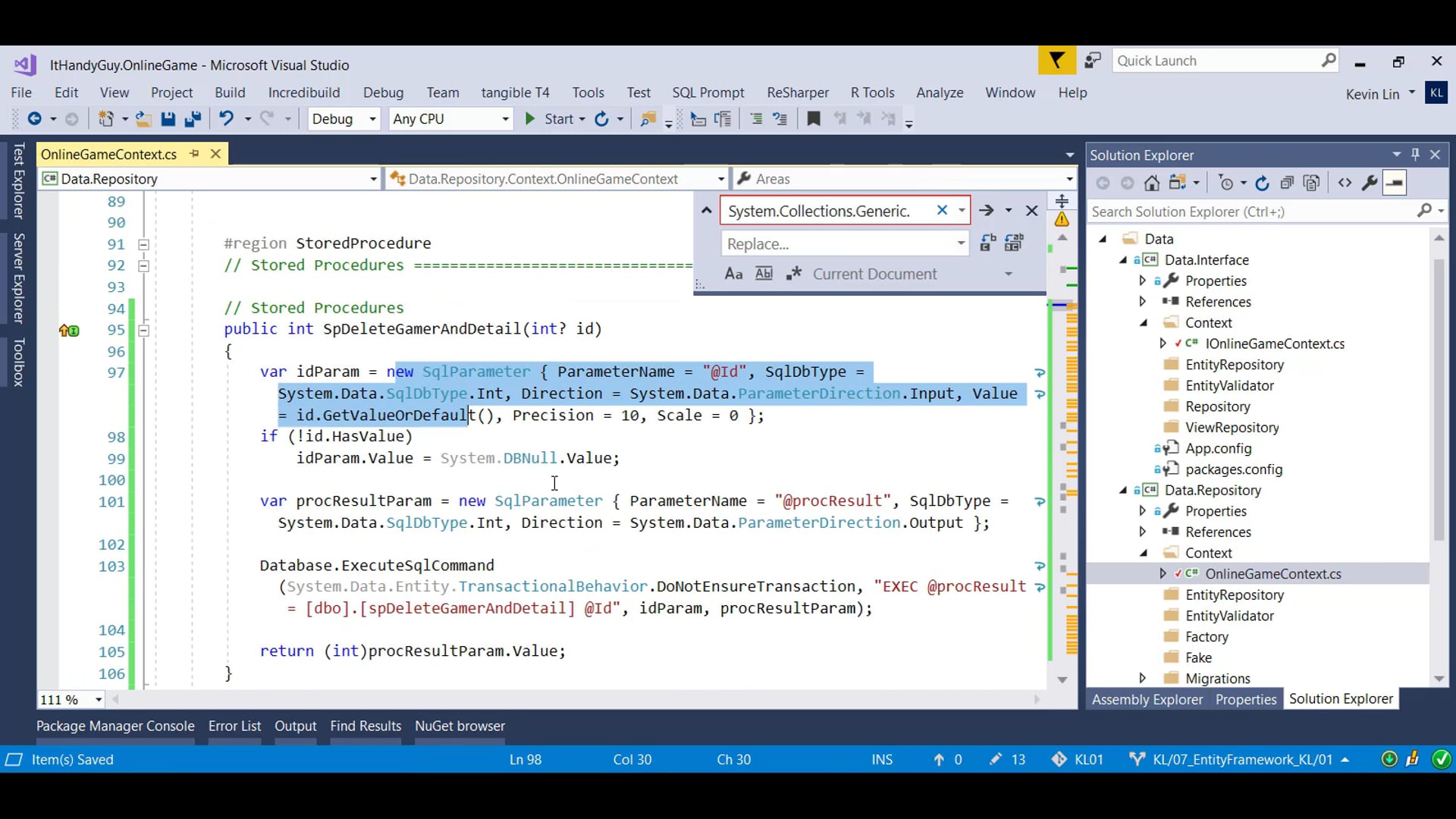Refresh the Solution Explorer

click(1262, 183)
